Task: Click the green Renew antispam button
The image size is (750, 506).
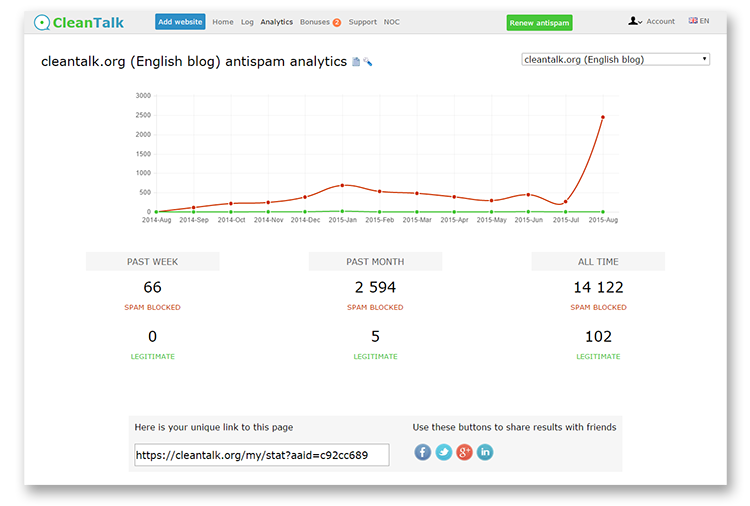Action: (539, 22)
